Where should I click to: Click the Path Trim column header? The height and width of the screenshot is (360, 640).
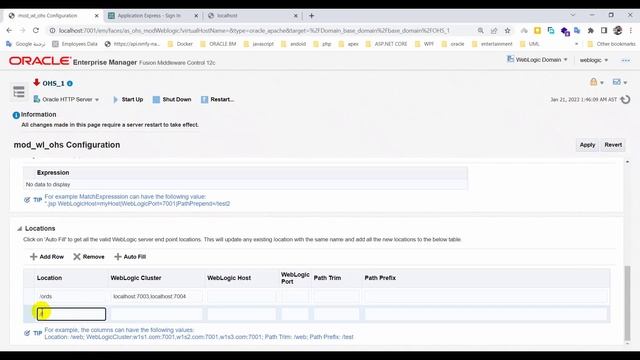click(x=327, y=278)
